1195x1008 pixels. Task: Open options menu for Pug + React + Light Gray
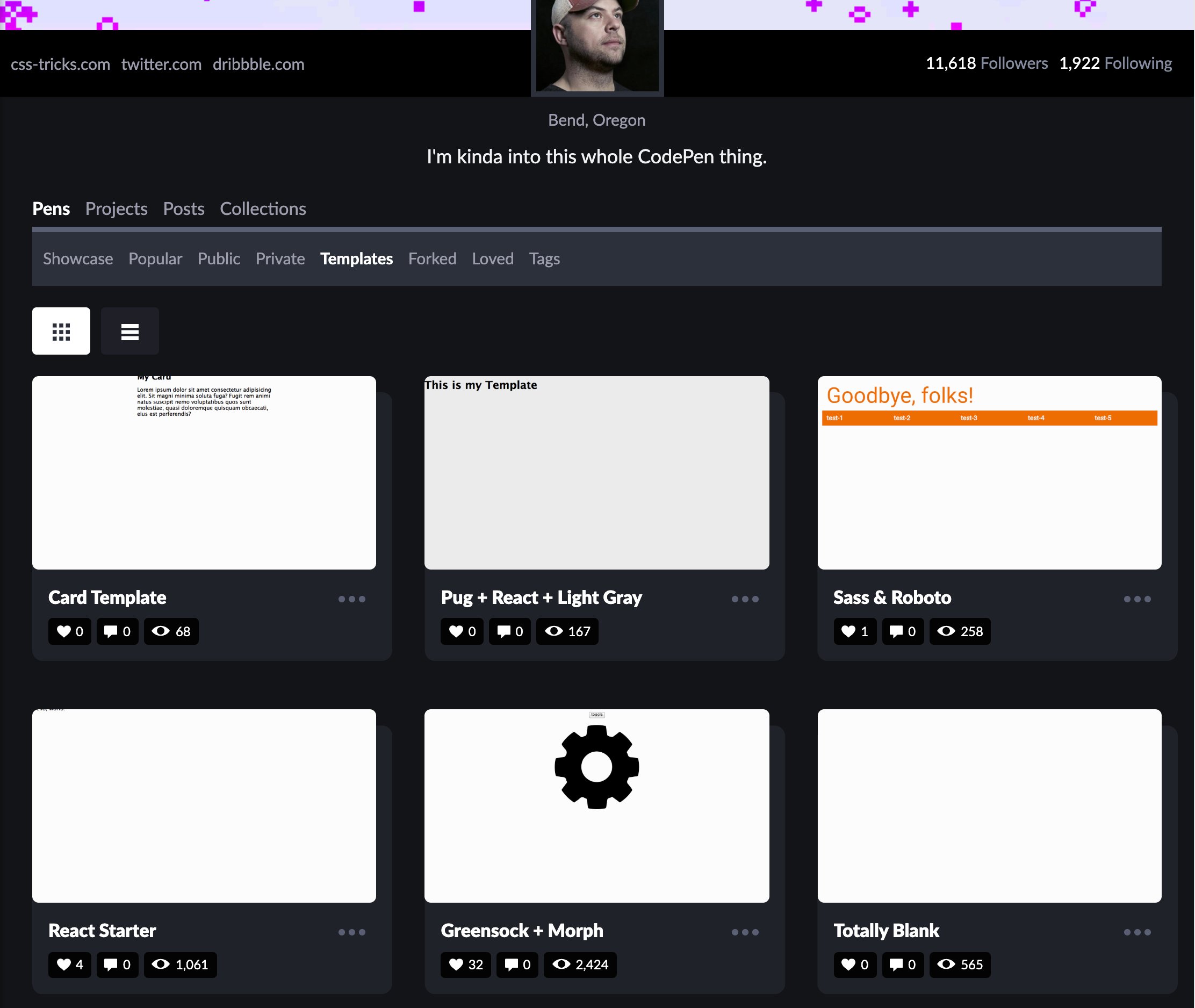745,599
